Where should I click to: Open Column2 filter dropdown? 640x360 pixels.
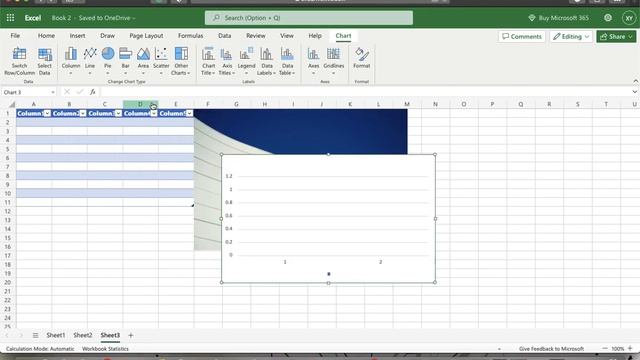(x=83, y=113)
